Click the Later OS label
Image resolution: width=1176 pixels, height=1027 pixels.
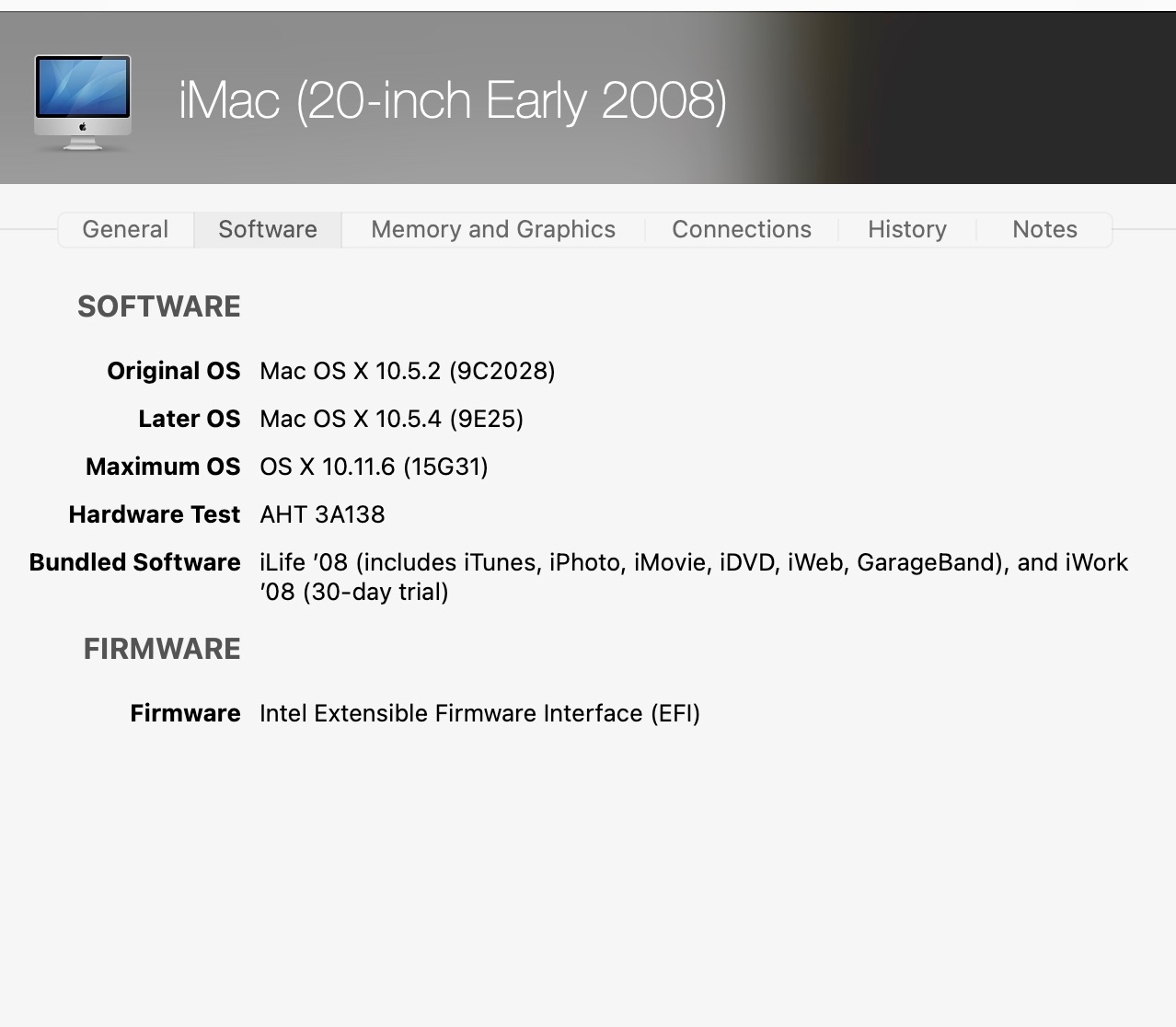(x=190, y=419)
